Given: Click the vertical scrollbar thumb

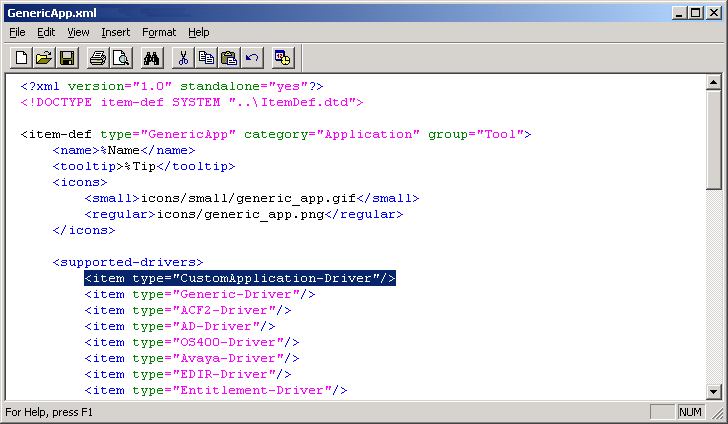Looking at the screenshot, I should click(x=714, y=140).
